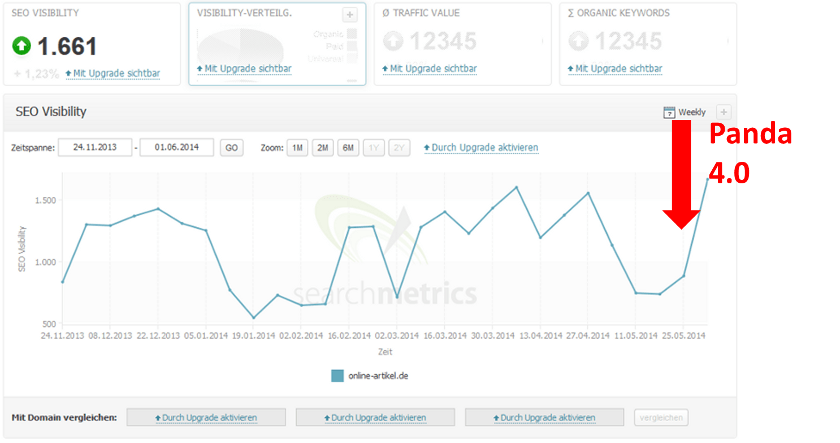Click the chart data point at 19.01.2014
Viewport: 840px width, 443px height.
[253, 318]
